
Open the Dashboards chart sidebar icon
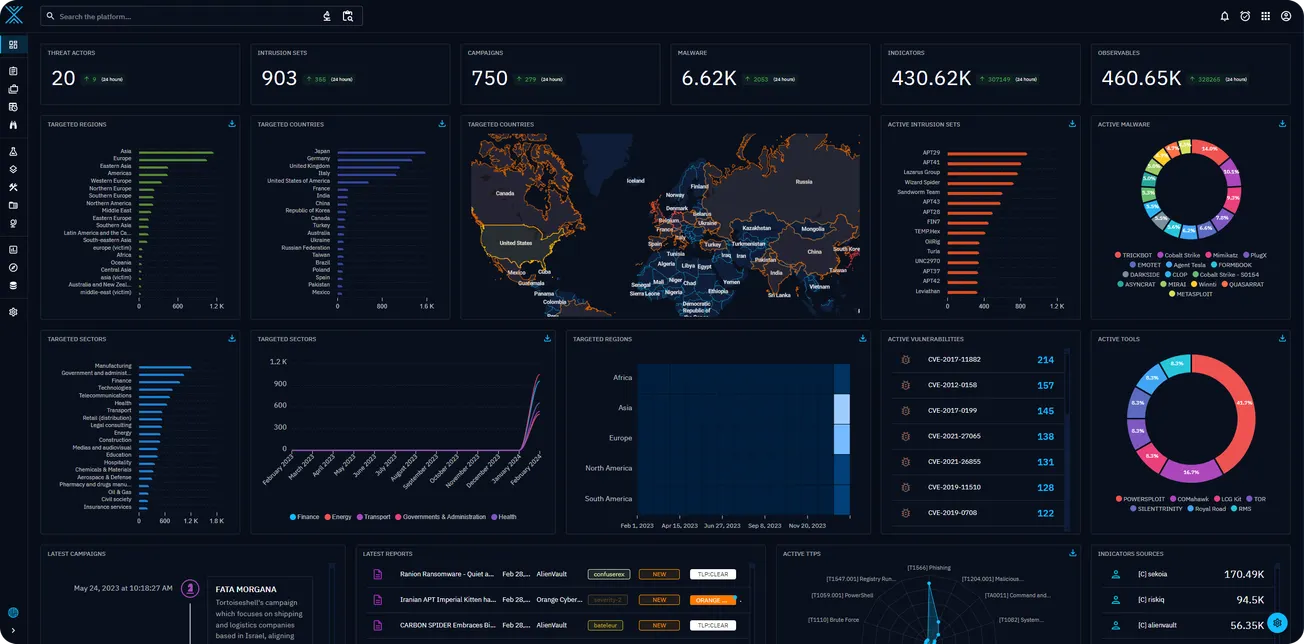(13, 250)
